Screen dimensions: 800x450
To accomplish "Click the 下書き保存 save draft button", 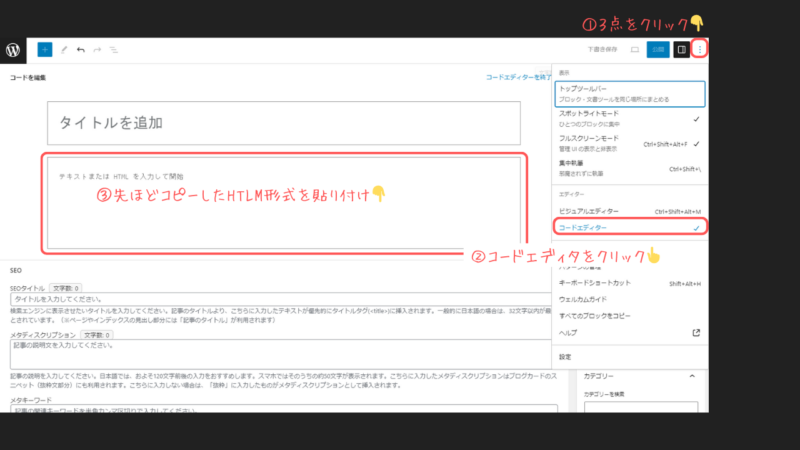I will click(603, 49).
